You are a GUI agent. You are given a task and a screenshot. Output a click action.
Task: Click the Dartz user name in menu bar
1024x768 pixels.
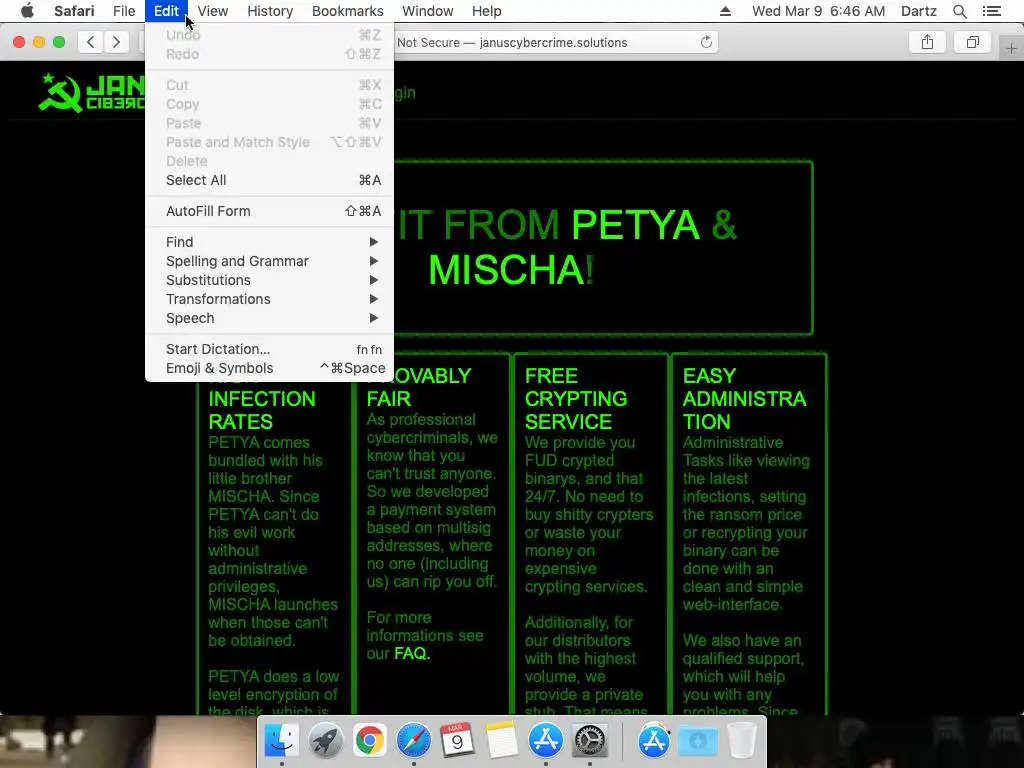pos(918,11)
